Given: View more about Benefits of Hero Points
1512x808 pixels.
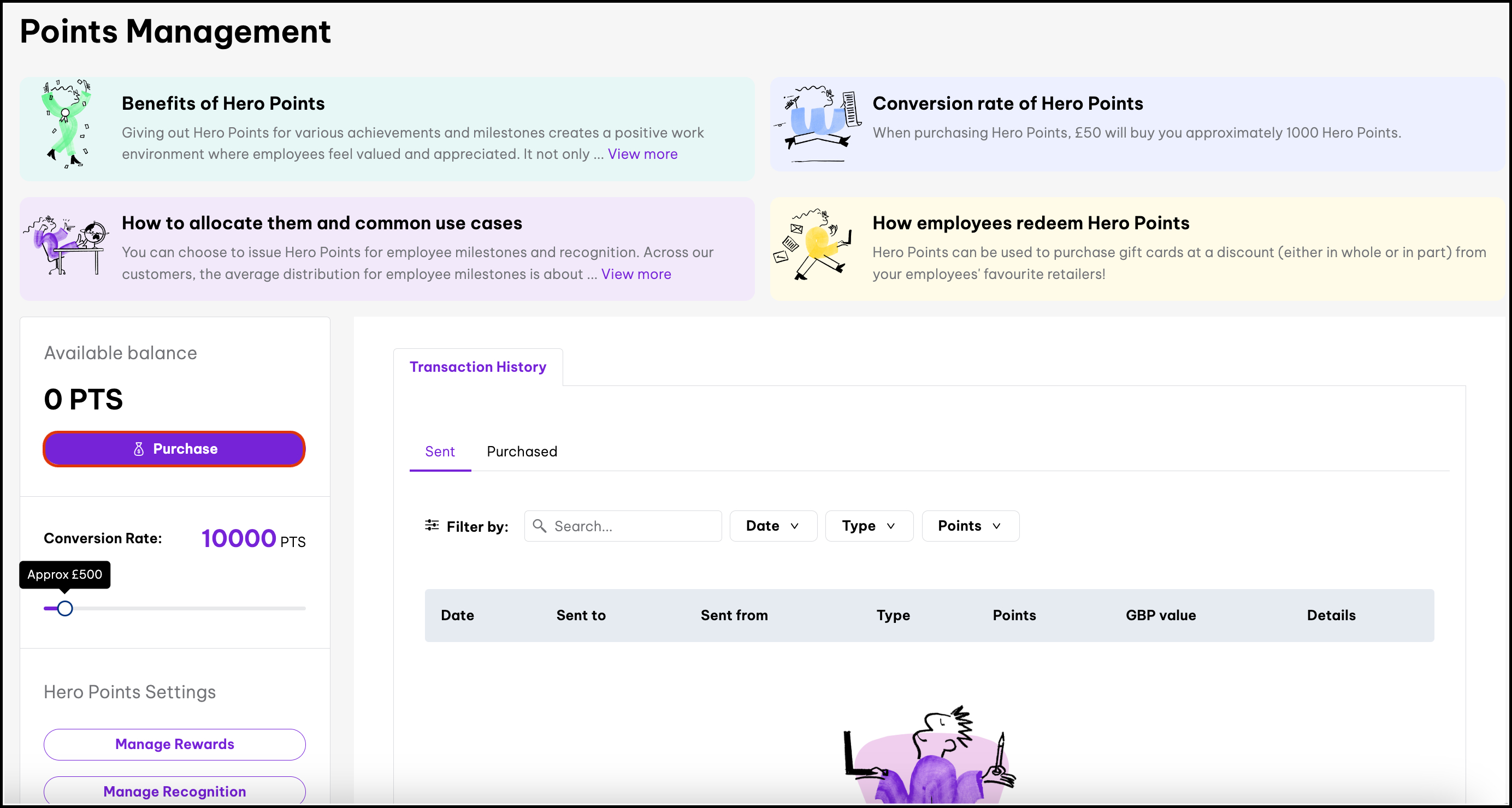Looking at the screenshot, I should point(642,154).
